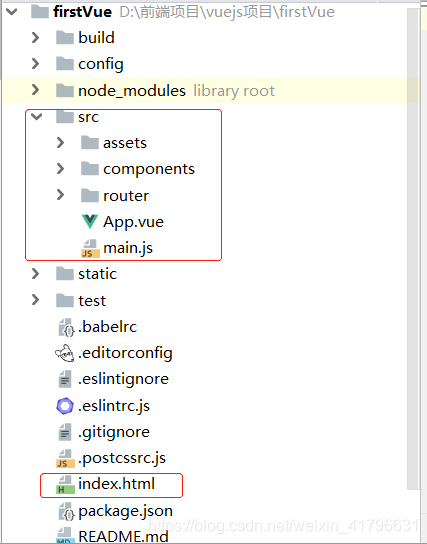Screen dimensions: 427x544
Task: Click the JS icon of .postcssrc.js
Action: 66,458
